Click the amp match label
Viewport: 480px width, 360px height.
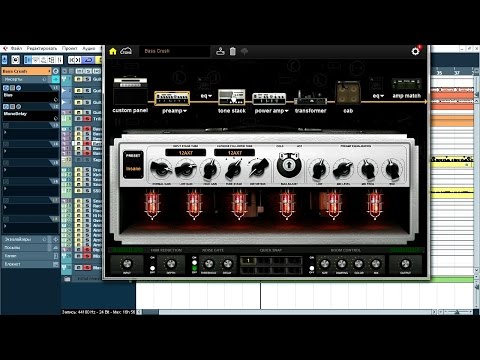[x=406, y=96]
